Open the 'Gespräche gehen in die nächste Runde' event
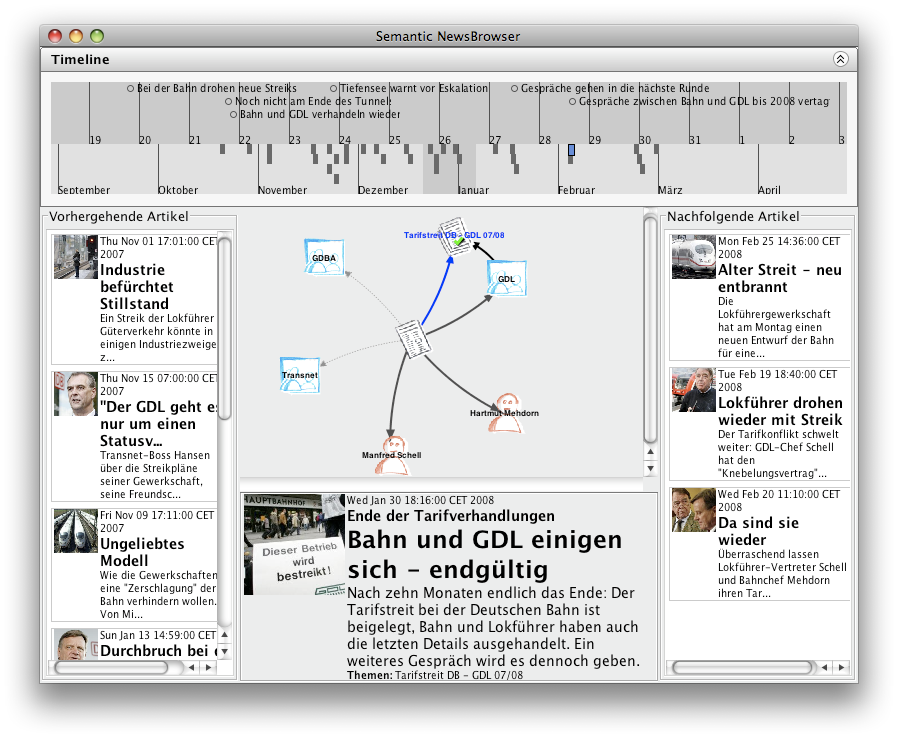898x738 pixels. tap(611, 88)
